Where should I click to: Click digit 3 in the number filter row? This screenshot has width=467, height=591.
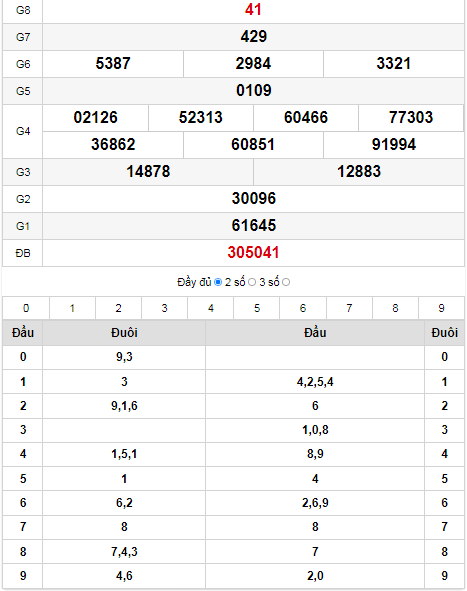click(x=164, y=308)
